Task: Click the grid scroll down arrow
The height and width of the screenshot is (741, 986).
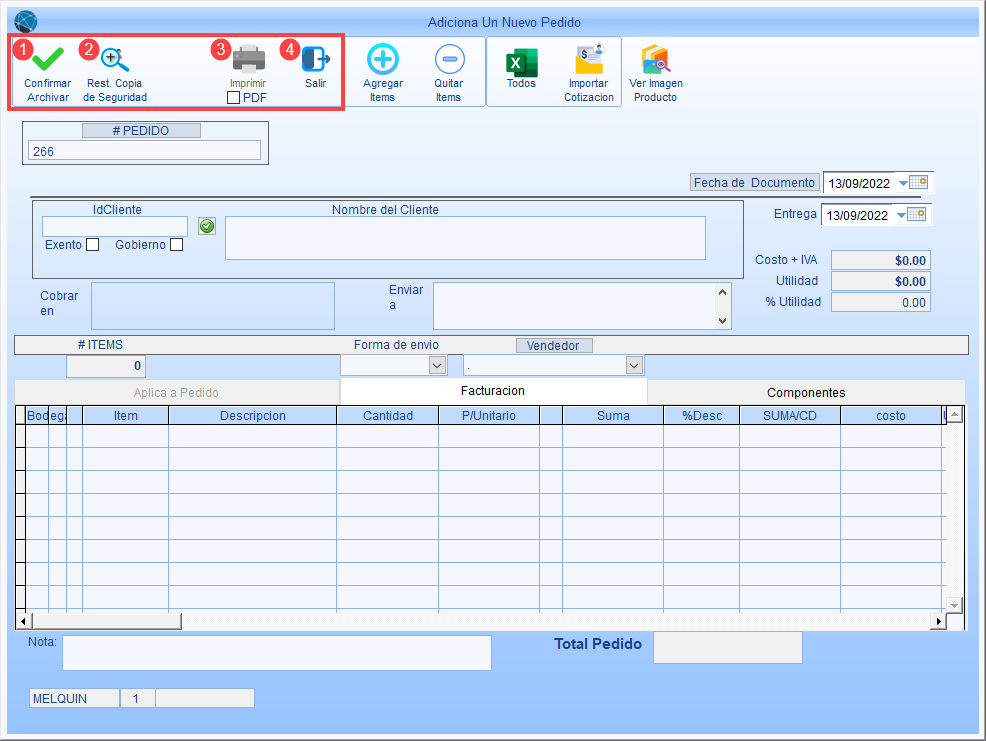Action: 955,605
